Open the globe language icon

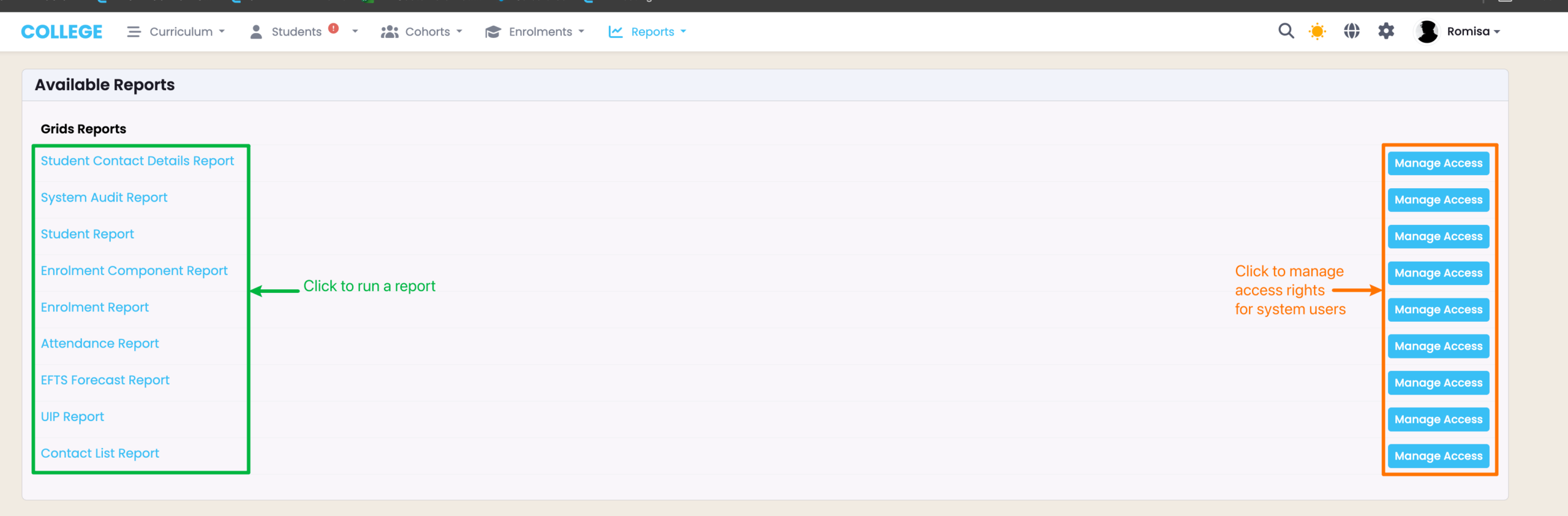point(1351,31)
